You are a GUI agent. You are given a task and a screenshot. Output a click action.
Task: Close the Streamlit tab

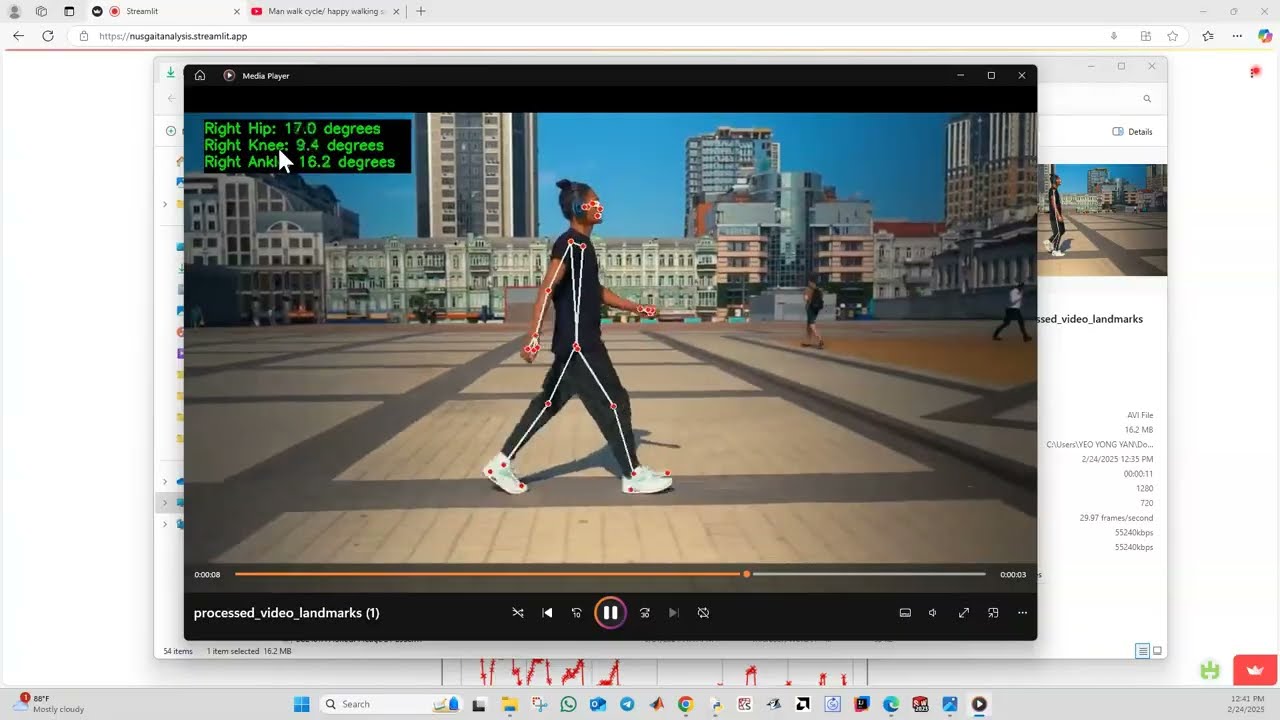click(x=237, y=11)
